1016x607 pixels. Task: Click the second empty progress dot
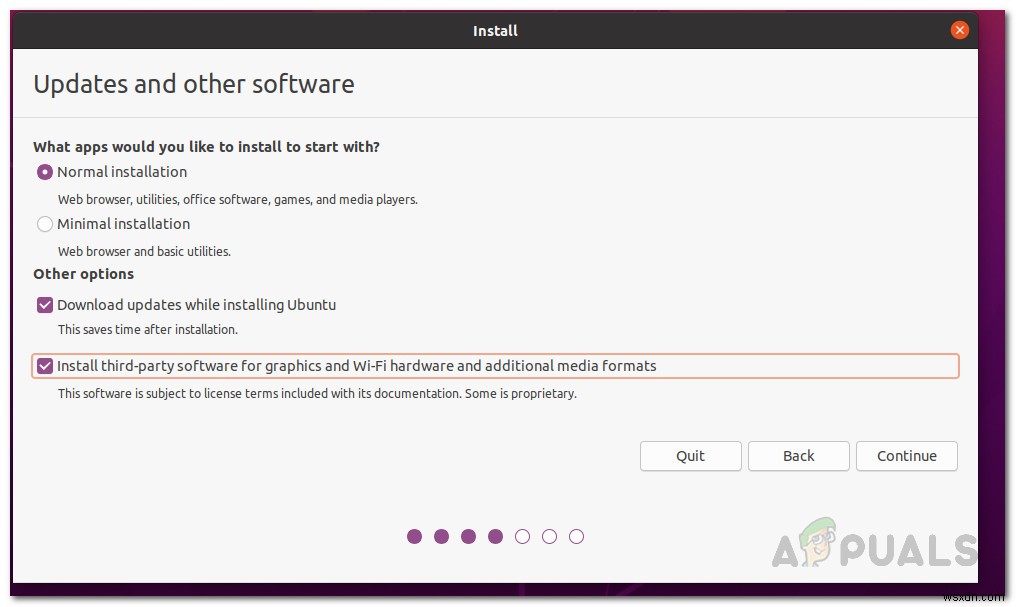pyautogui.click(x=549, y=537)
